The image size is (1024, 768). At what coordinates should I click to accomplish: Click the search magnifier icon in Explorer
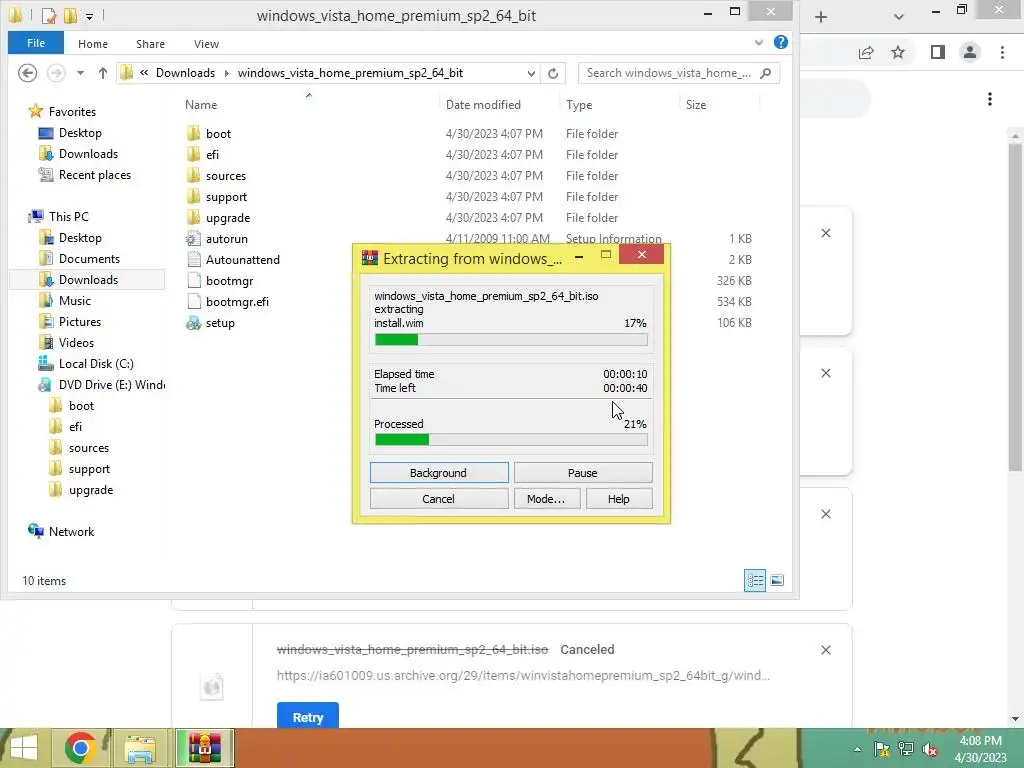point(766,72)
